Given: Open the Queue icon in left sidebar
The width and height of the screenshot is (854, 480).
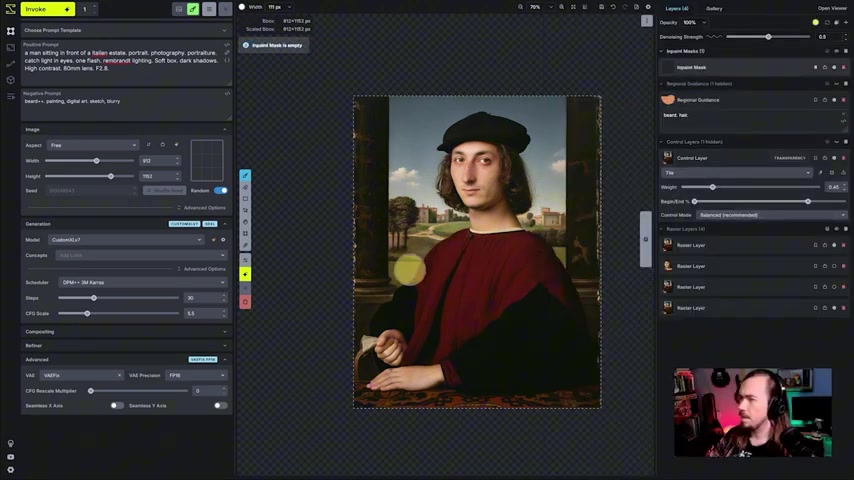Looking at the screenshot, I should tap(10, 96).
